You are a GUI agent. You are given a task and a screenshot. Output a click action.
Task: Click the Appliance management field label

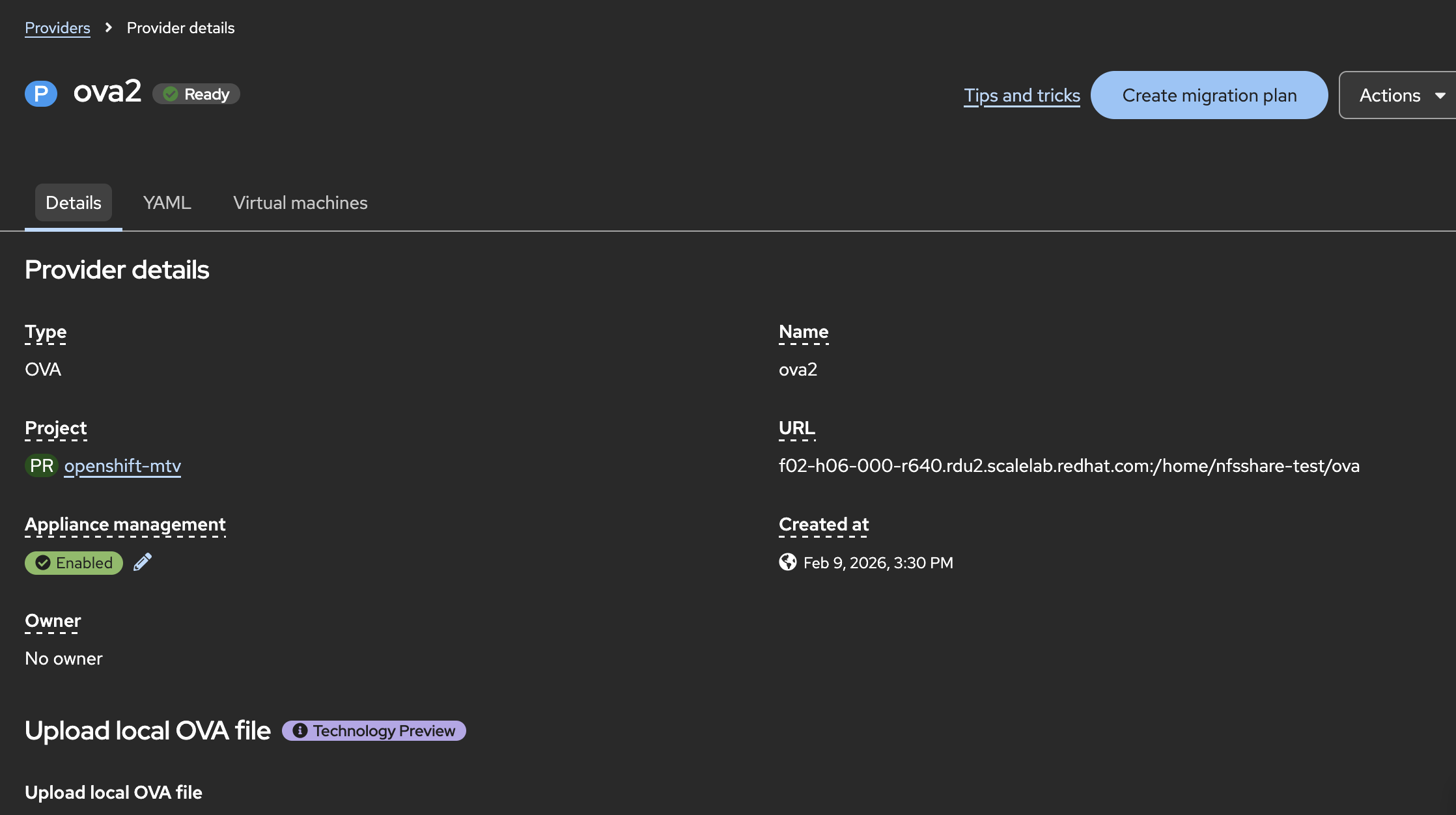(x=125, y=524)
